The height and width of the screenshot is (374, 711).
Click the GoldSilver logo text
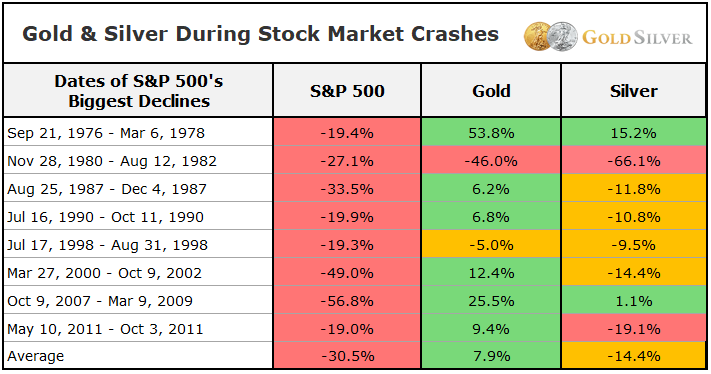click(637, 37)
